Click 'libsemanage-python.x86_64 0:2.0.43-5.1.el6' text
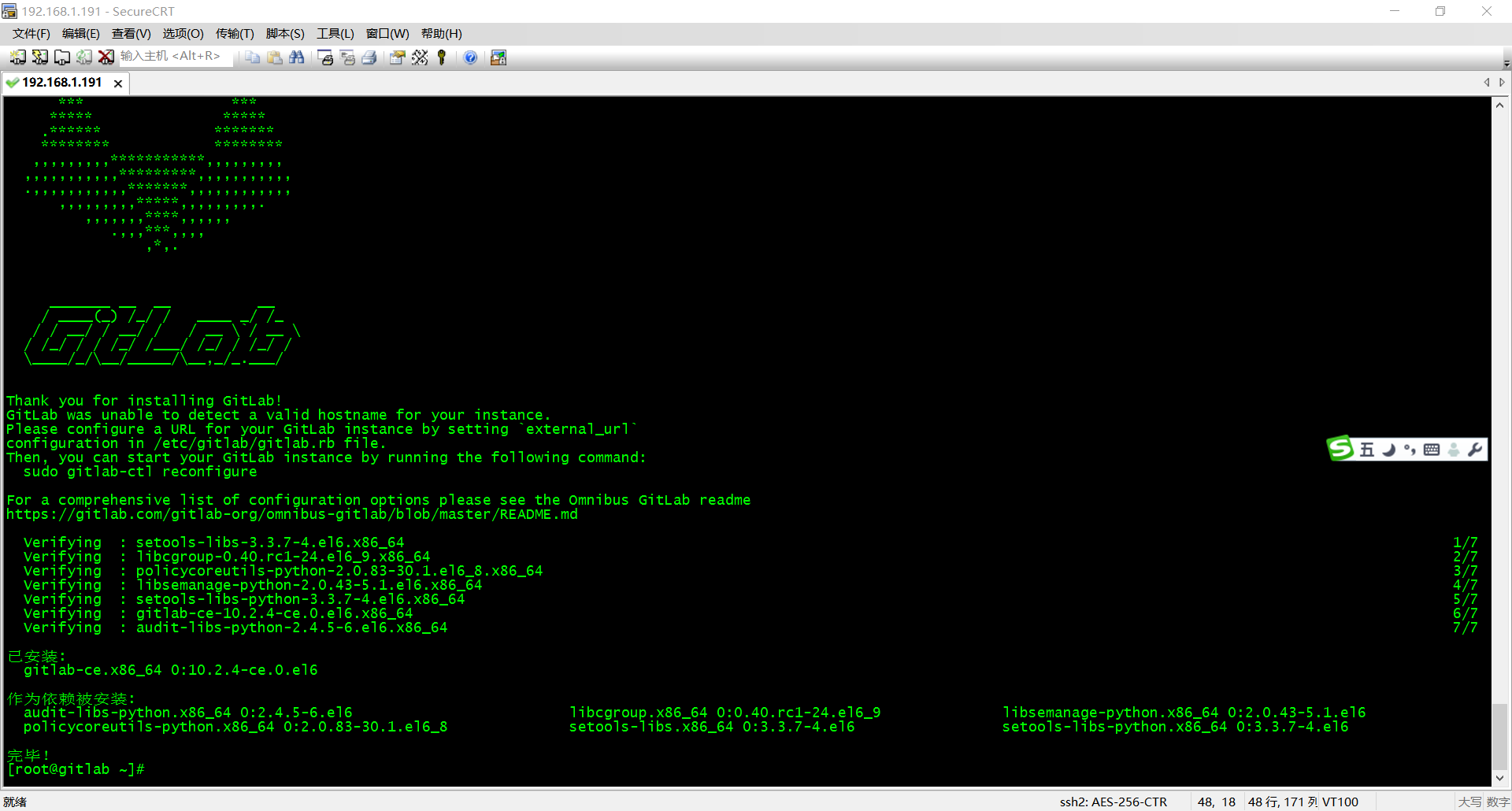The height and width of the screenshot is (811, 1512). tap(1184, 713)
